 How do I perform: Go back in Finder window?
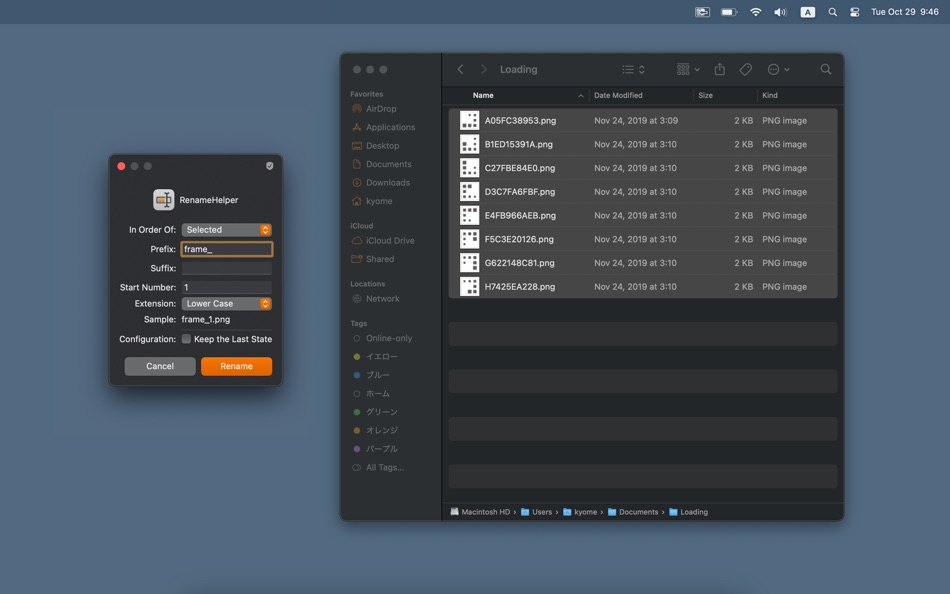tap(460, 69)
